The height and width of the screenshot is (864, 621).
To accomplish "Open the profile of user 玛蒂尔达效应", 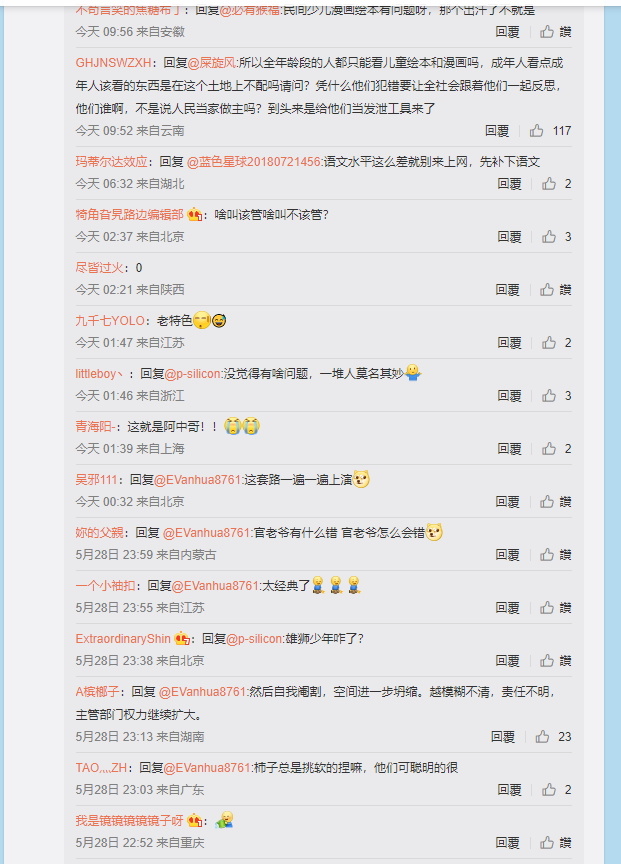I will pyautogui.click(x=111, y=161).
